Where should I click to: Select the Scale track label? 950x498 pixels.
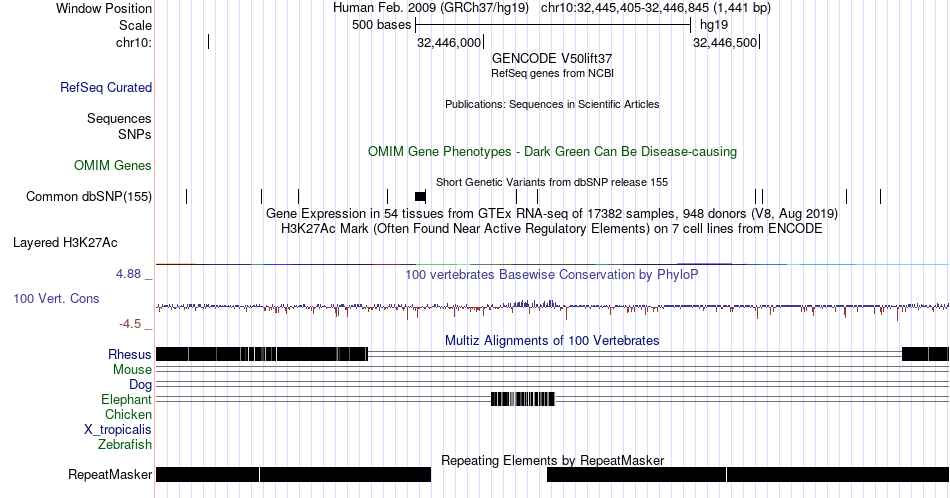[x=135, y=25]
